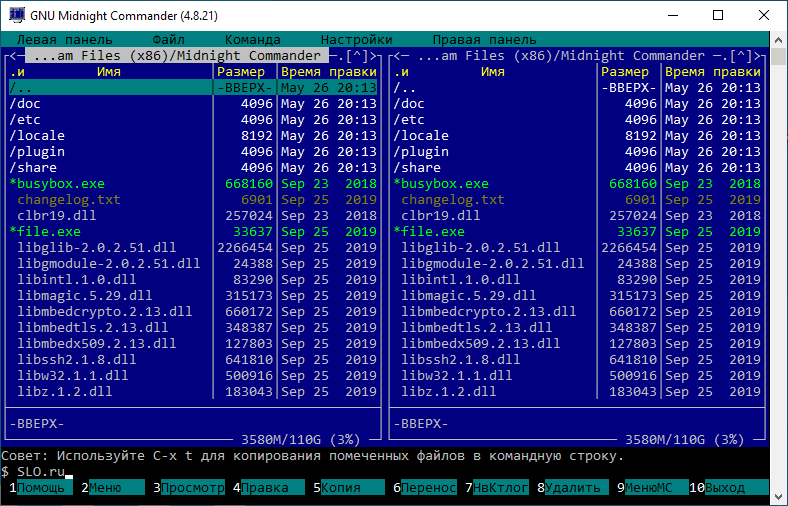Select /doc folder in left panel
788x506 pixels.
point(193,104)
